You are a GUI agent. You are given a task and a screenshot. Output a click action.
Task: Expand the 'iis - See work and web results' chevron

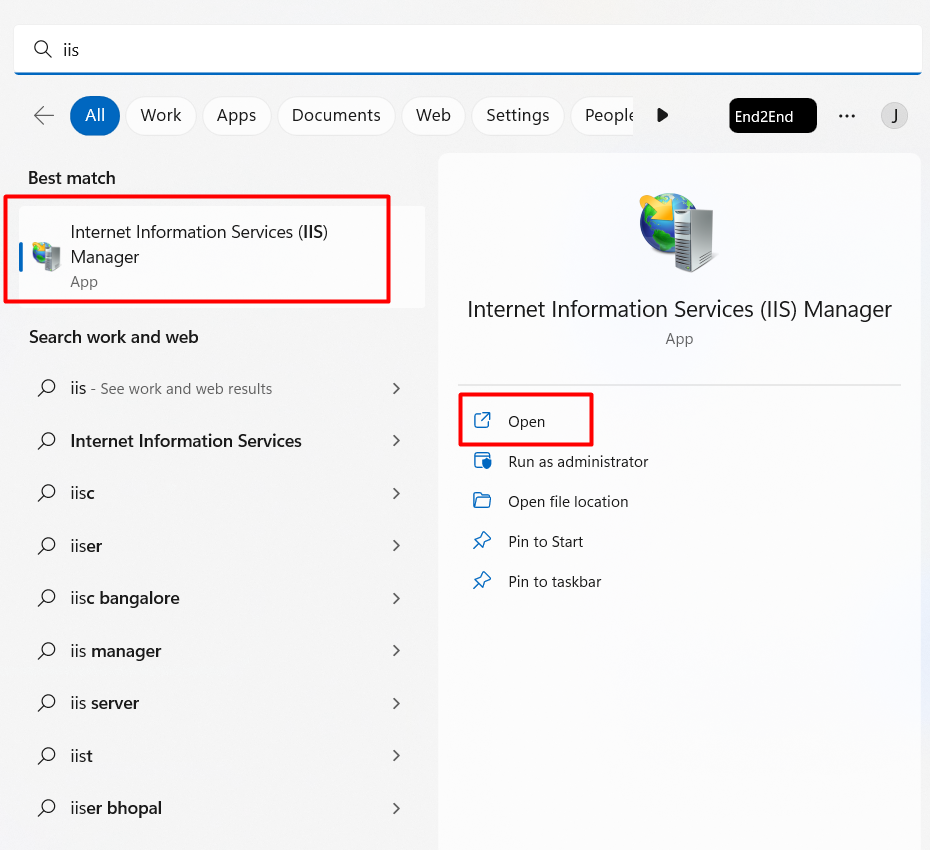(396, 389)
